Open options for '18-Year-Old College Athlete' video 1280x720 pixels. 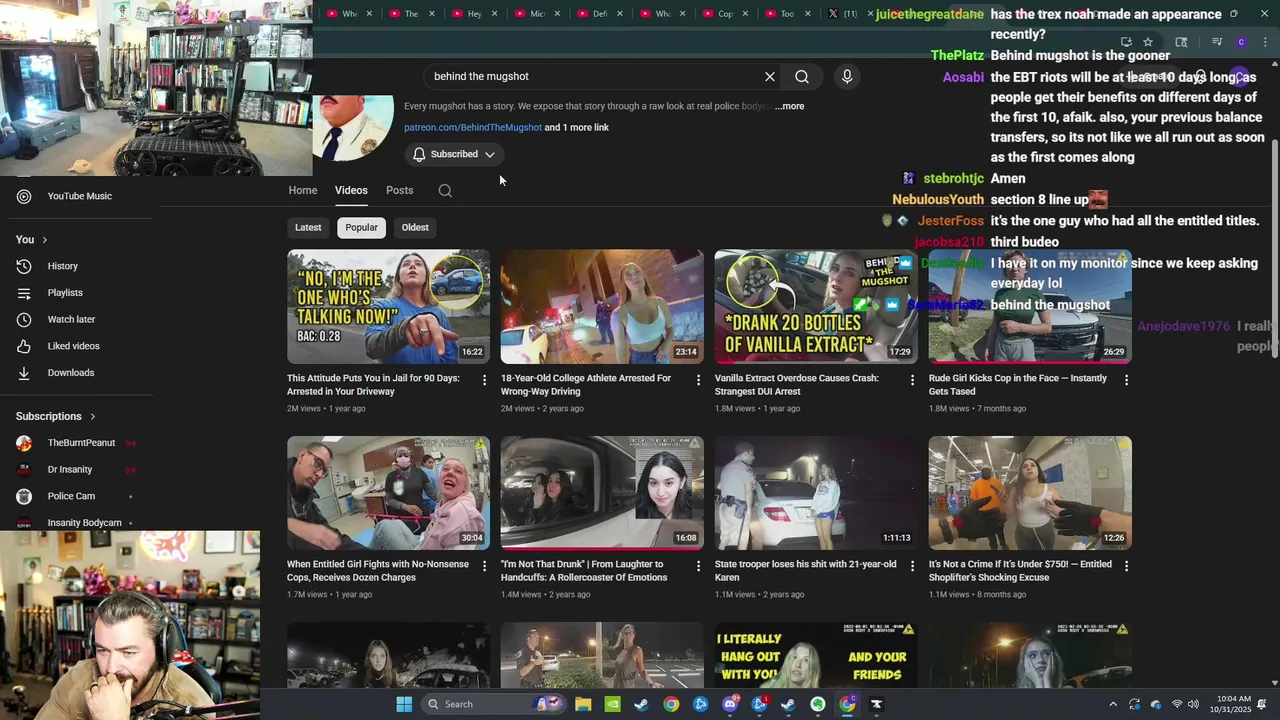699,380
